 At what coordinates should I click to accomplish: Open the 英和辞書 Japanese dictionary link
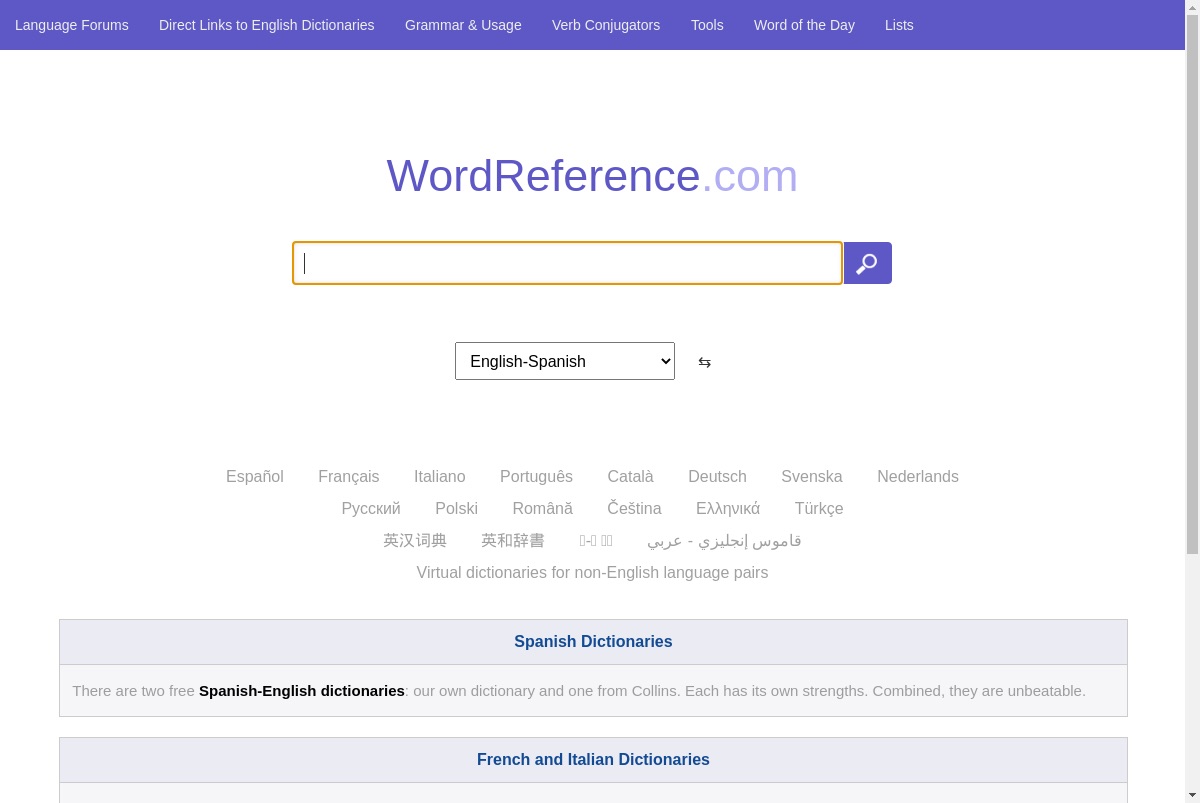[513, 541]
